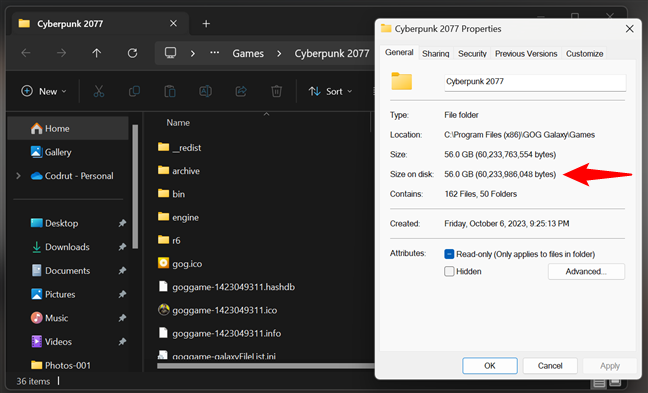The height and width of the screenshot is (393, 648).
Task: Switch to the General tab in Properties
Action: pos(399,52)
